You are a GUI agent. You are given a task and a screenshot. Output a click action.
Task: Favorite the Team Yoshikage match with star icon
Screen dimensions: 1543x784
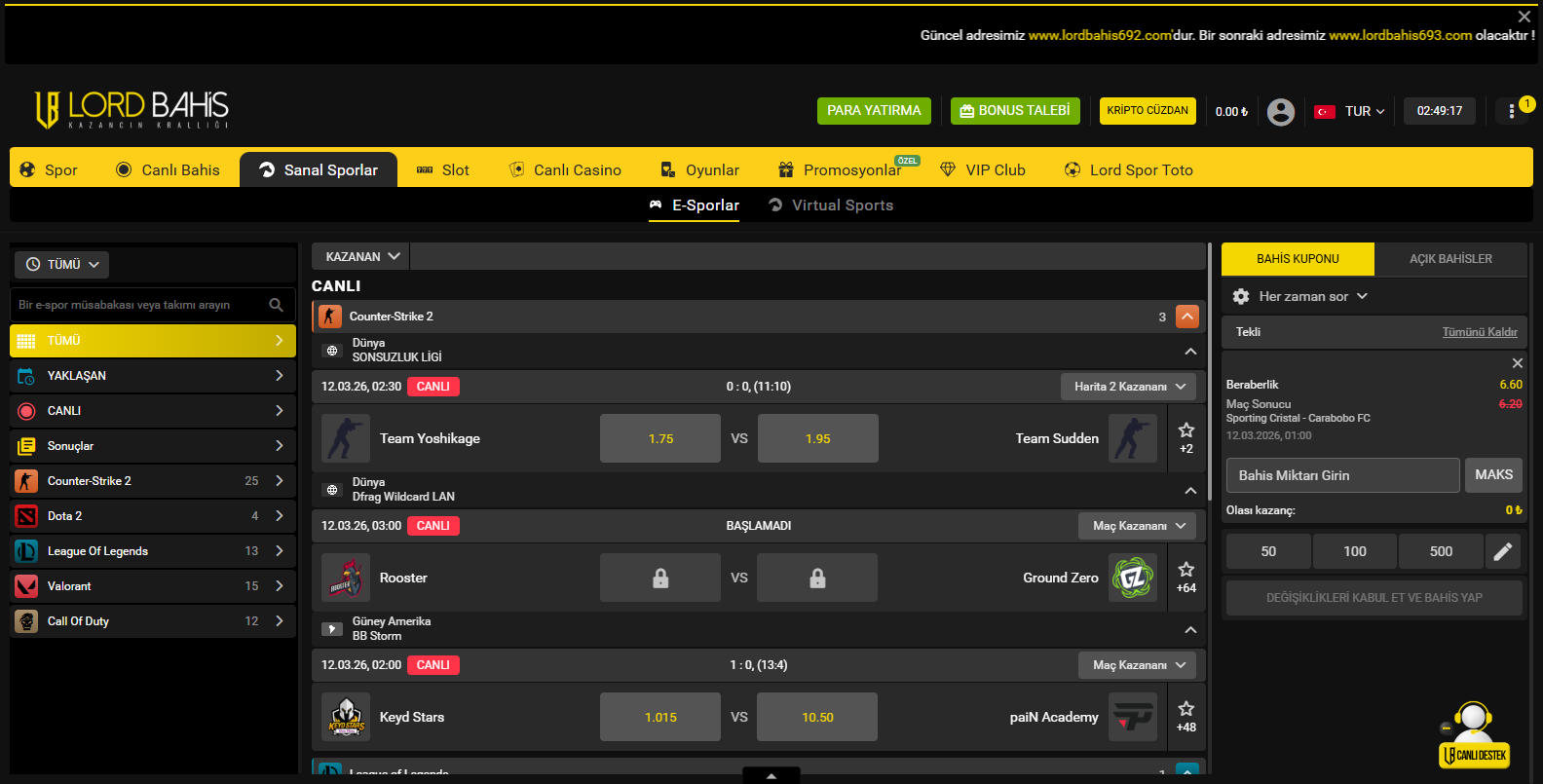click(1186, 429)
